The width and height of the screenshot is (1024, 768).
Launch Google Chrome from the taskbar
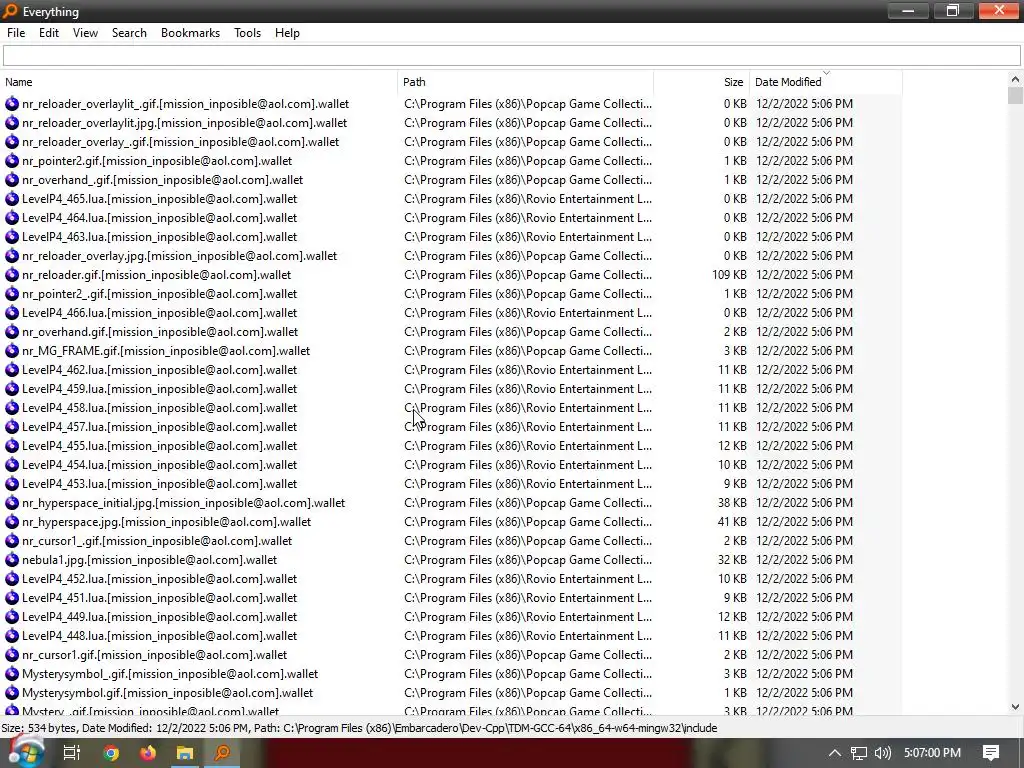(x=111, y=753)
